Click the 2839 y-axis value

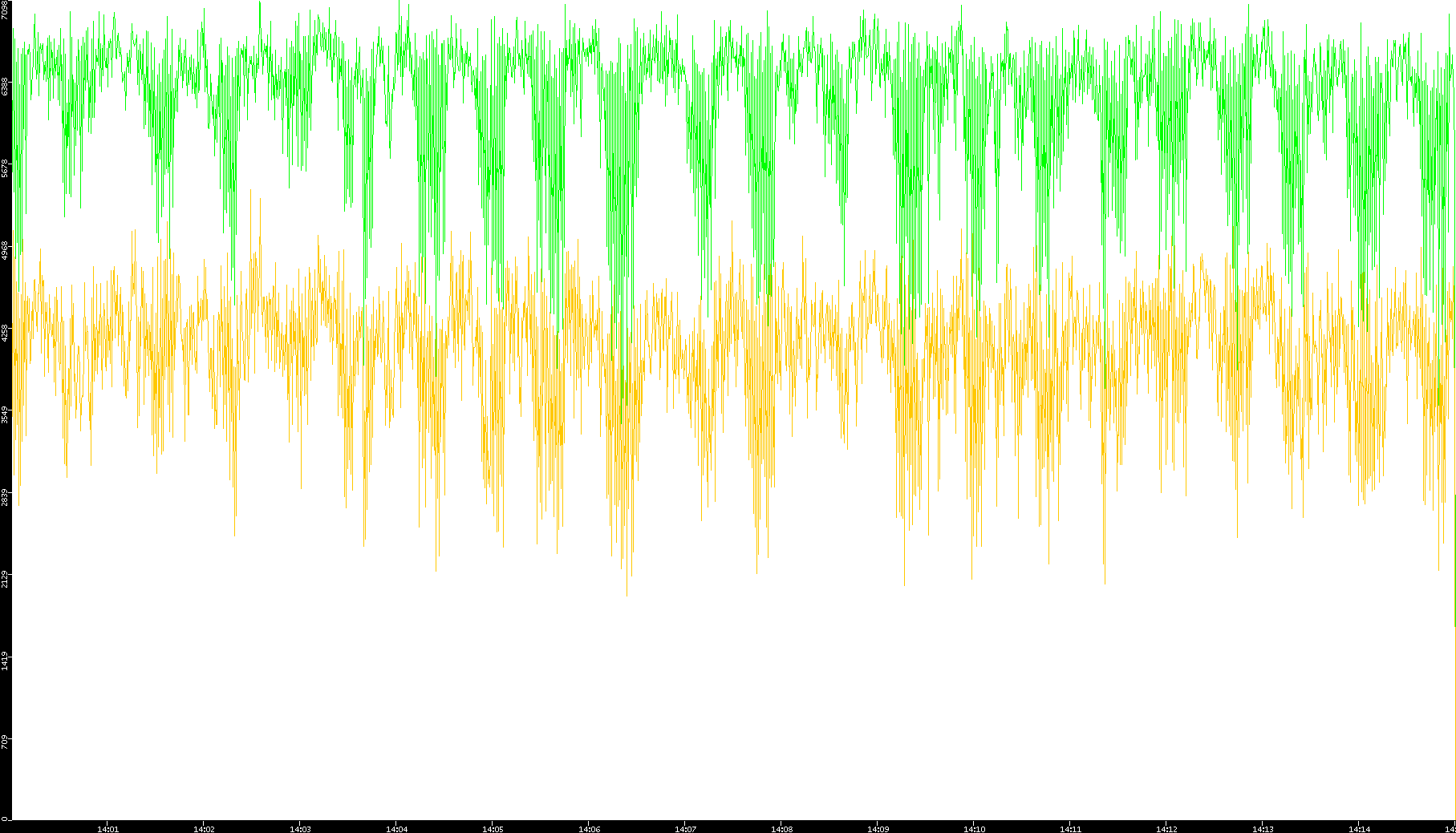[6, 497]
